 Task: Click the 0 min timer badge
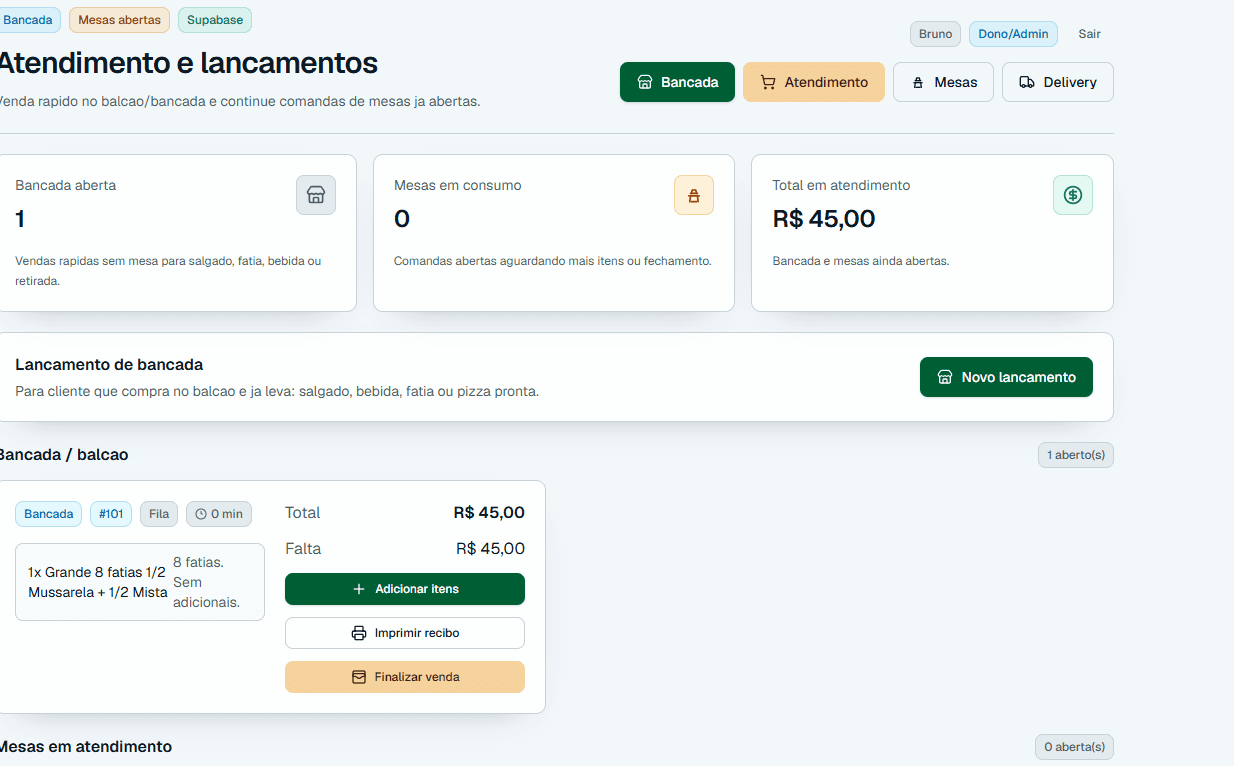(219, 514)
